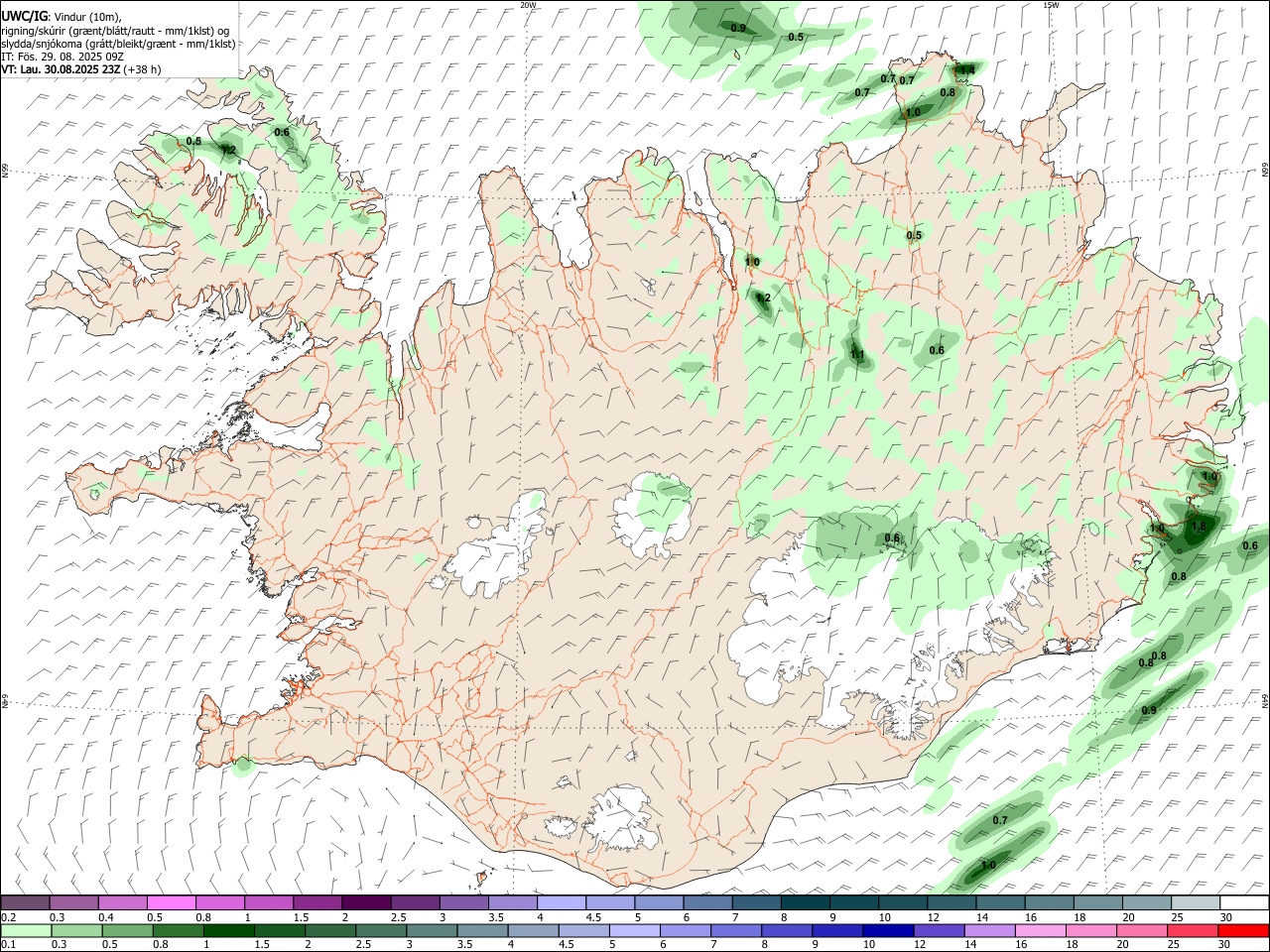Click the crimson swatch between 25 and 30 lower scale
This screenshot has height=952, width=1270.
tap(1192, 930)
